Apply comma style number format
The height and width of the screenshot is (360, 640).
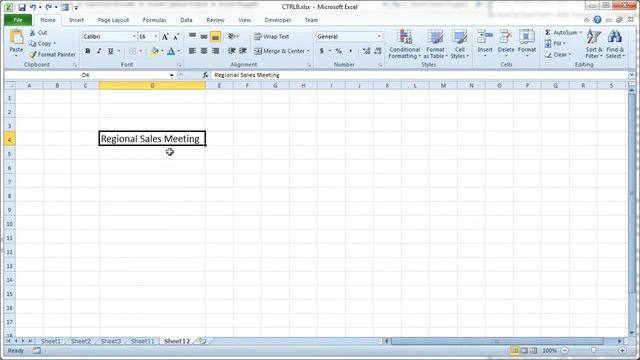pyautogui.click(x=350, y=51)
